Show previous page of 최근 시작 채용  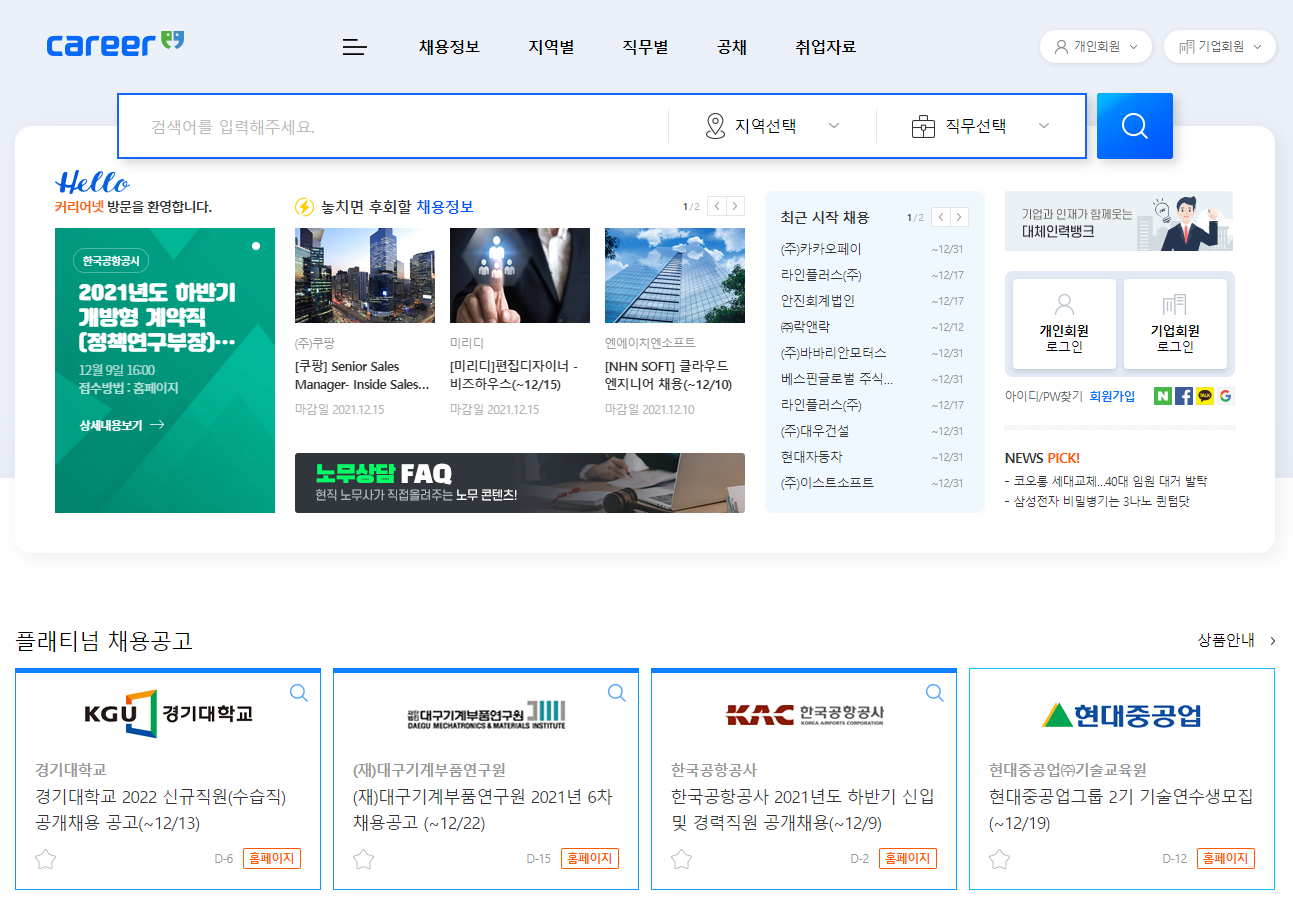click(941, 217)
